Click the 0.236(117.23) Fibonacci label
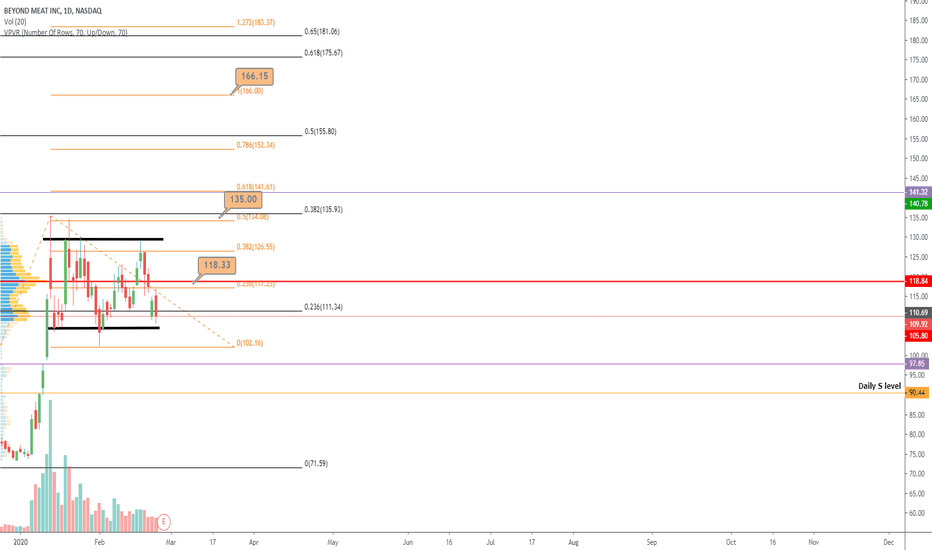The width and height of the screenshot is (932, 550). point(256,284)
